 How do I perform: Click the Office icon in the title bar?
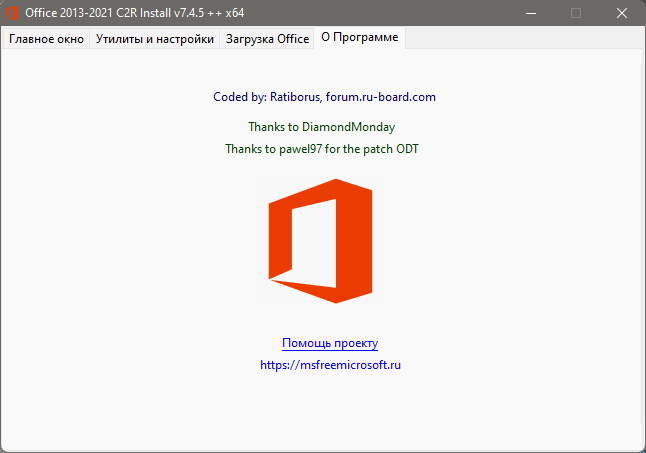(13, 13)
